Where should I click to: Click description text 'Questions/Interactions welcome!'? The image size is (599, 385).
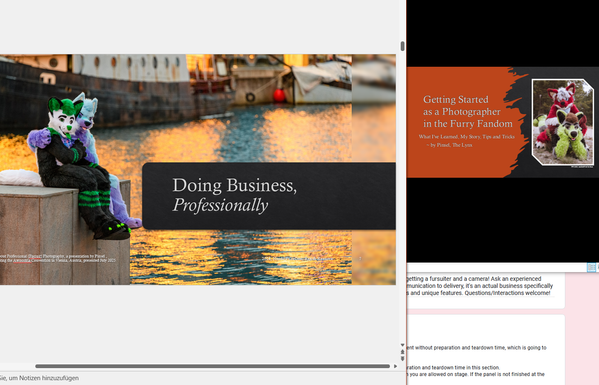coord(507,293)
